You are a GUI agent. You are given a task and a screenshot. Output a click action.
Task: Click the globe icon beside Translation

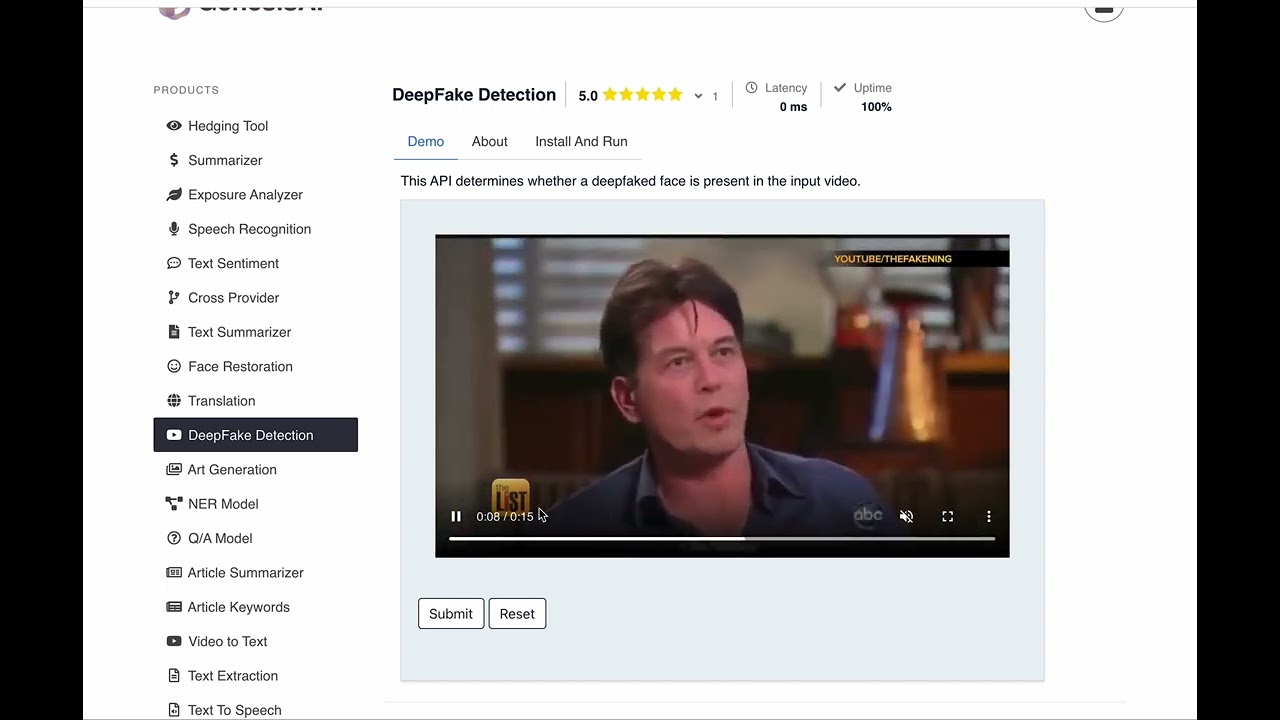coord(174,401)
